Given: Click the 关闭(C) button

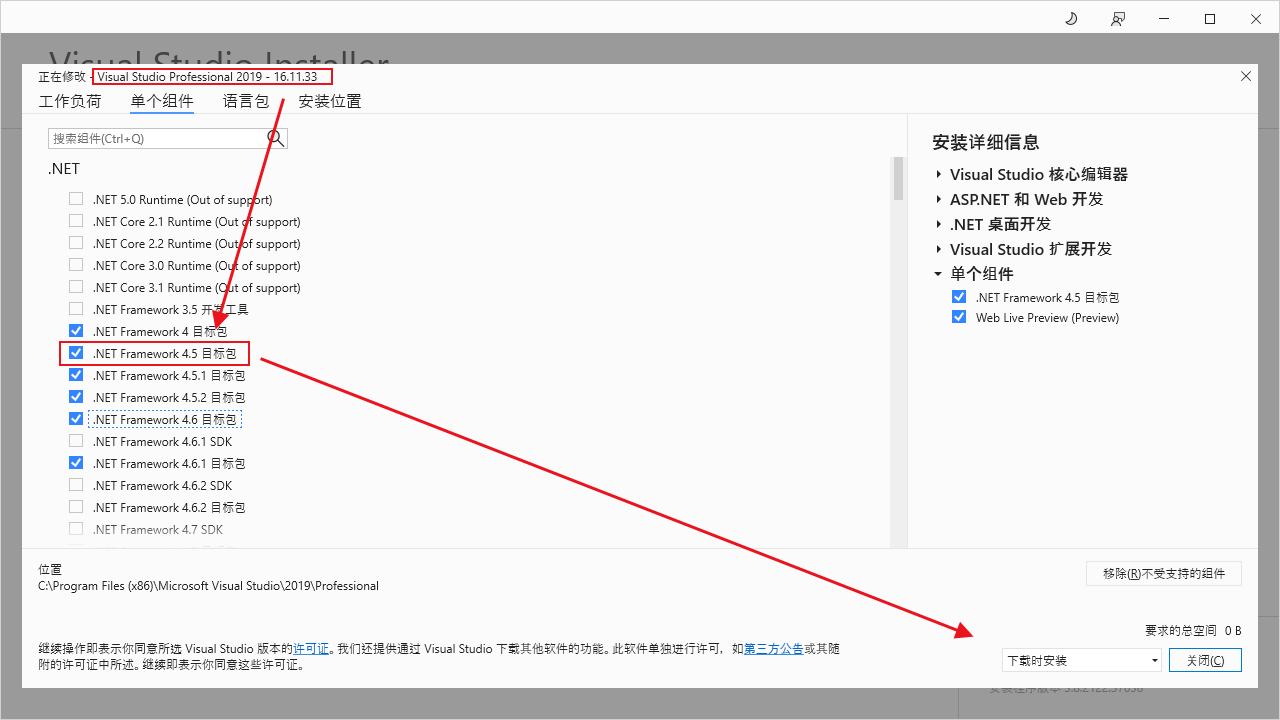Looking at the screenshot, I should (x=1205, y=660).
